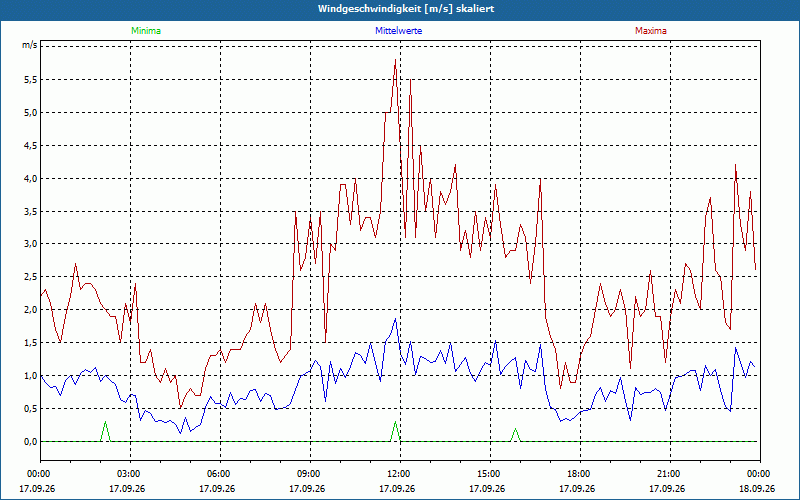Click the Windgeschwindigkeit [m/s] skaliert chart title

[x=406, y=9]
